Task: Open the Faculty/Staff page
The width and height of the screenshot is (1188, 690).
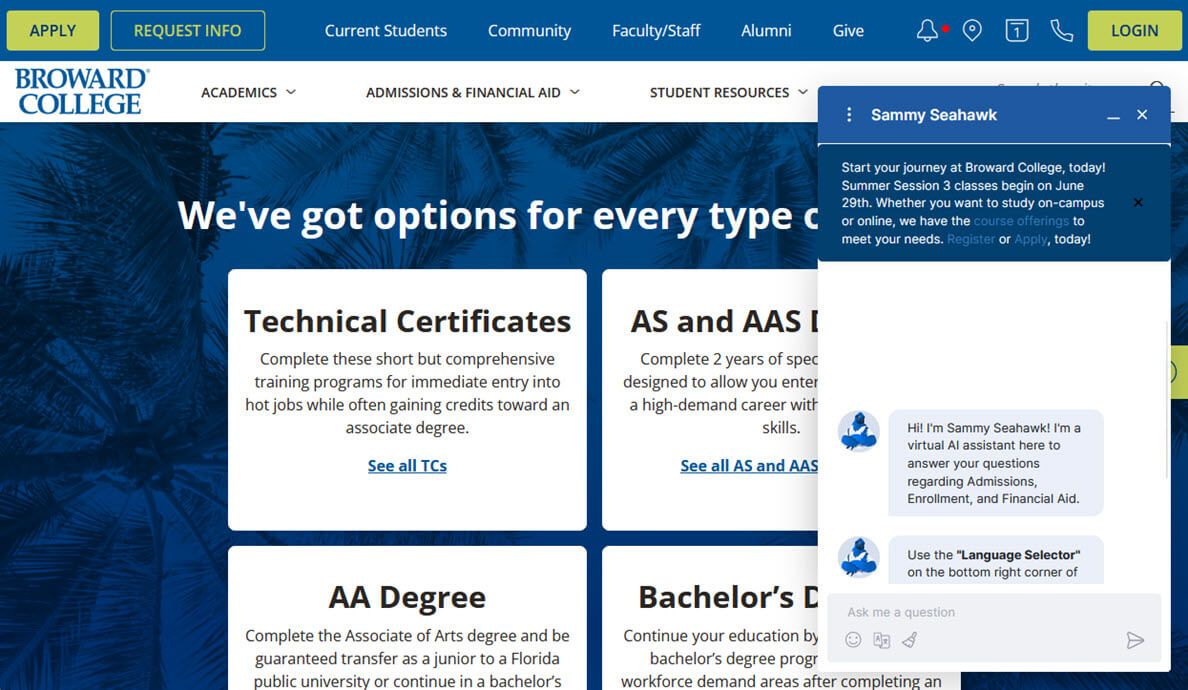Action: point(656,30)
